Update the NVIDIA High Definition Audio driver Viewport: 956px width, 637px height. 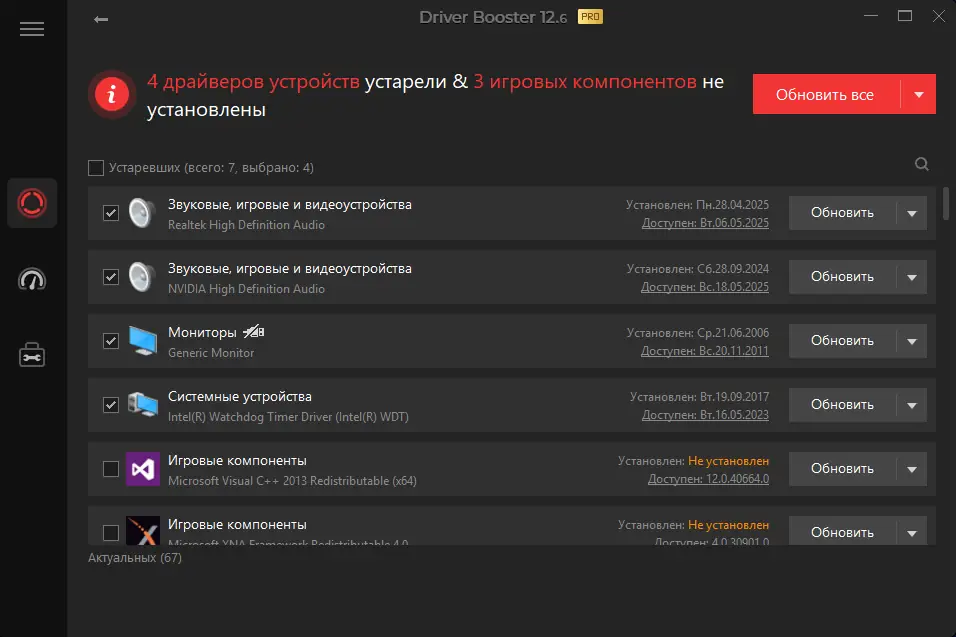click(x=842, y=277)
